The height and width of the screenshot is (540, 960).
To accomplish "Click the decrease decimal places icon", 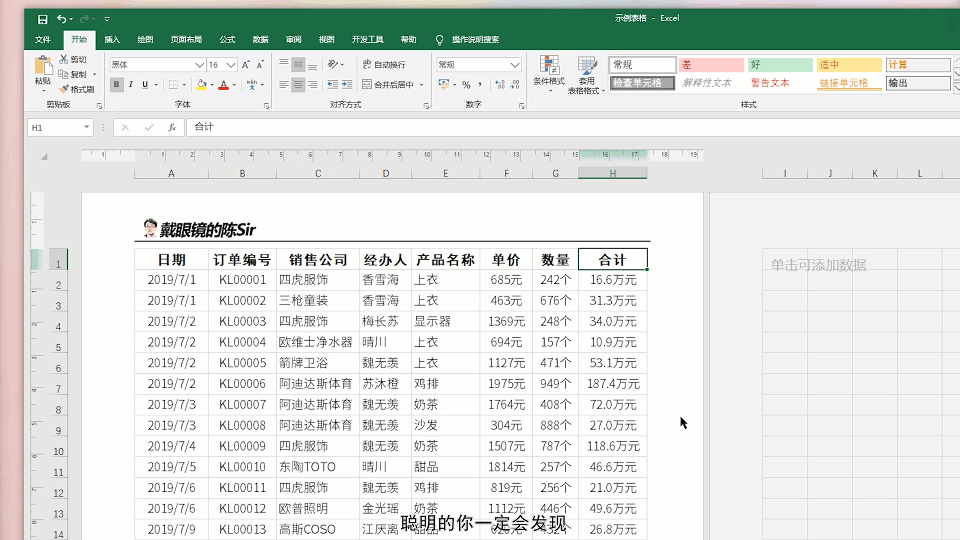I will point(515,84).
